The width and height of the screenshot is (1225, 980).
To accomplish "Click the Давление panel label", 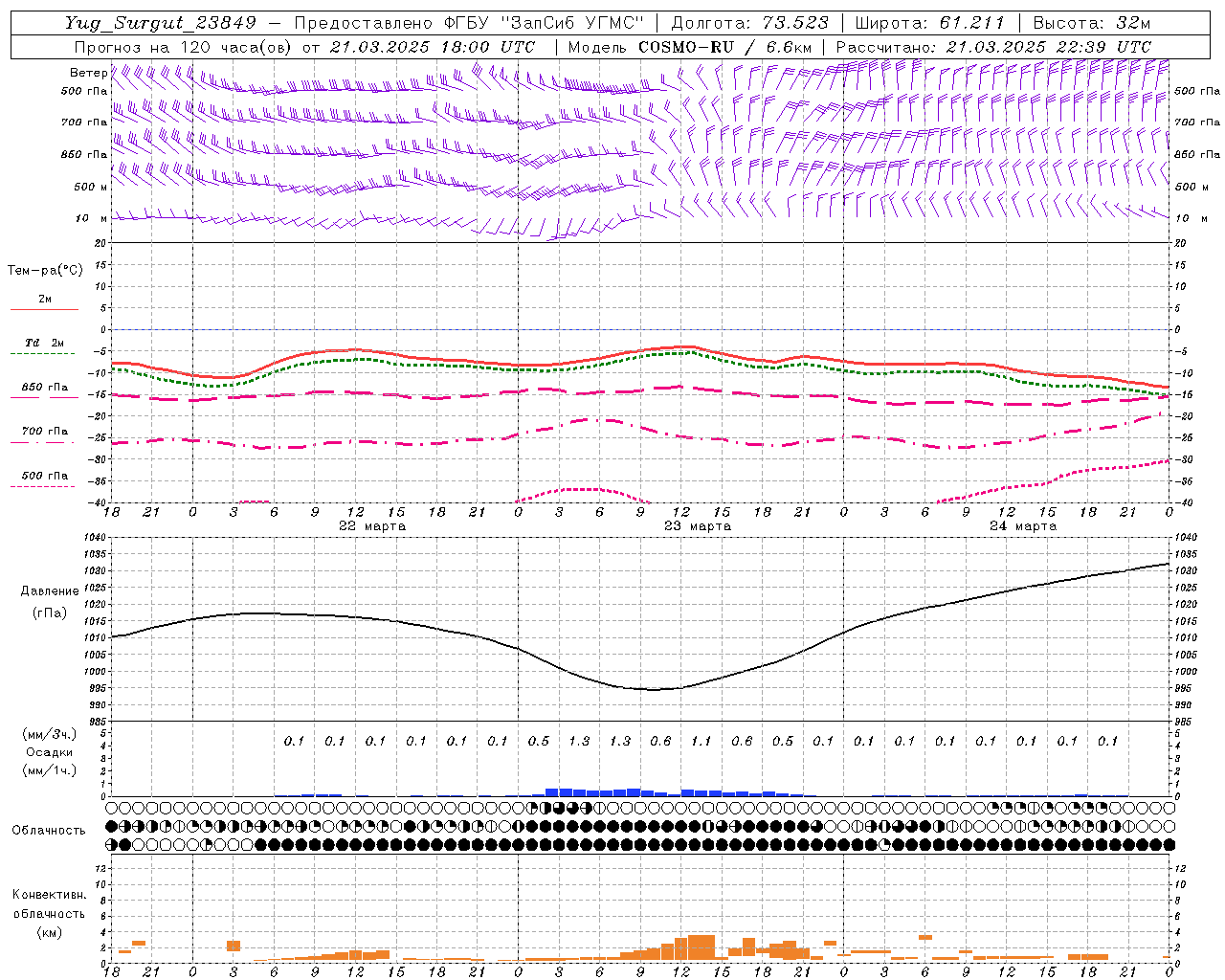I will pos(50,591).
